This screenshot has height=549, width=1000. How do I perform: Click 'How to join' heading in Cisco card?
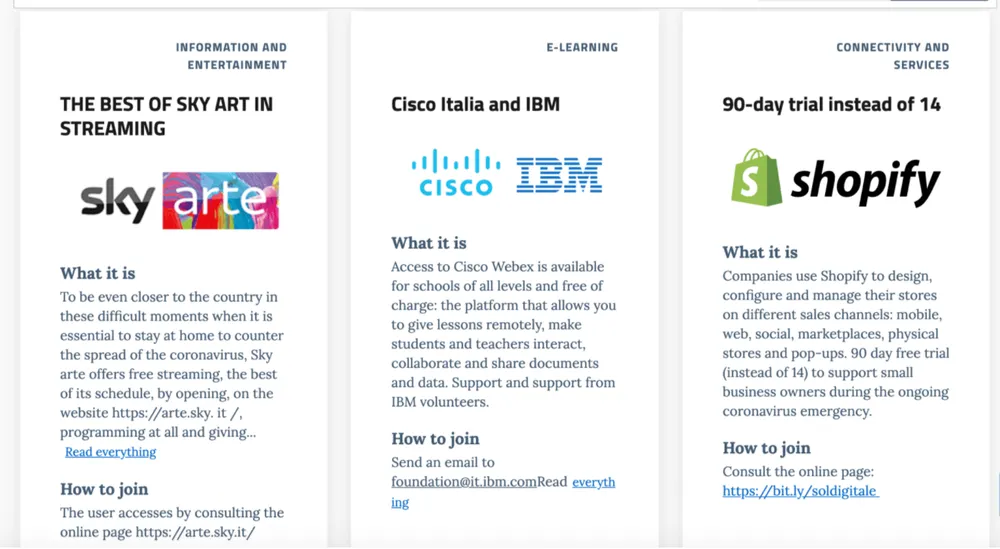click(x=435, y=438)
